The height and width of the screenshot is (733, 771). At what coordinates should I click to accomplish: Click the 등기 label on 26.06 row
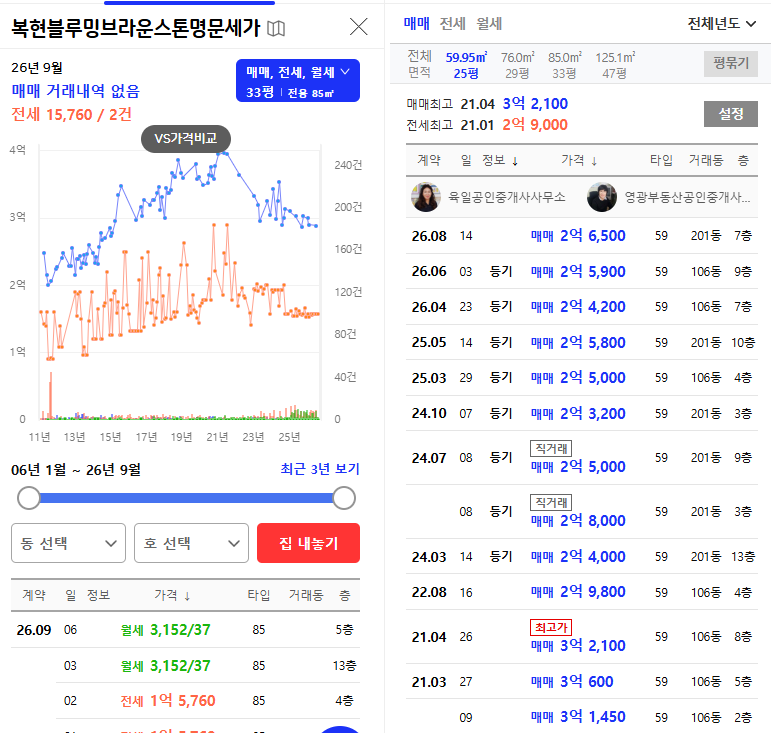[501, 271]
